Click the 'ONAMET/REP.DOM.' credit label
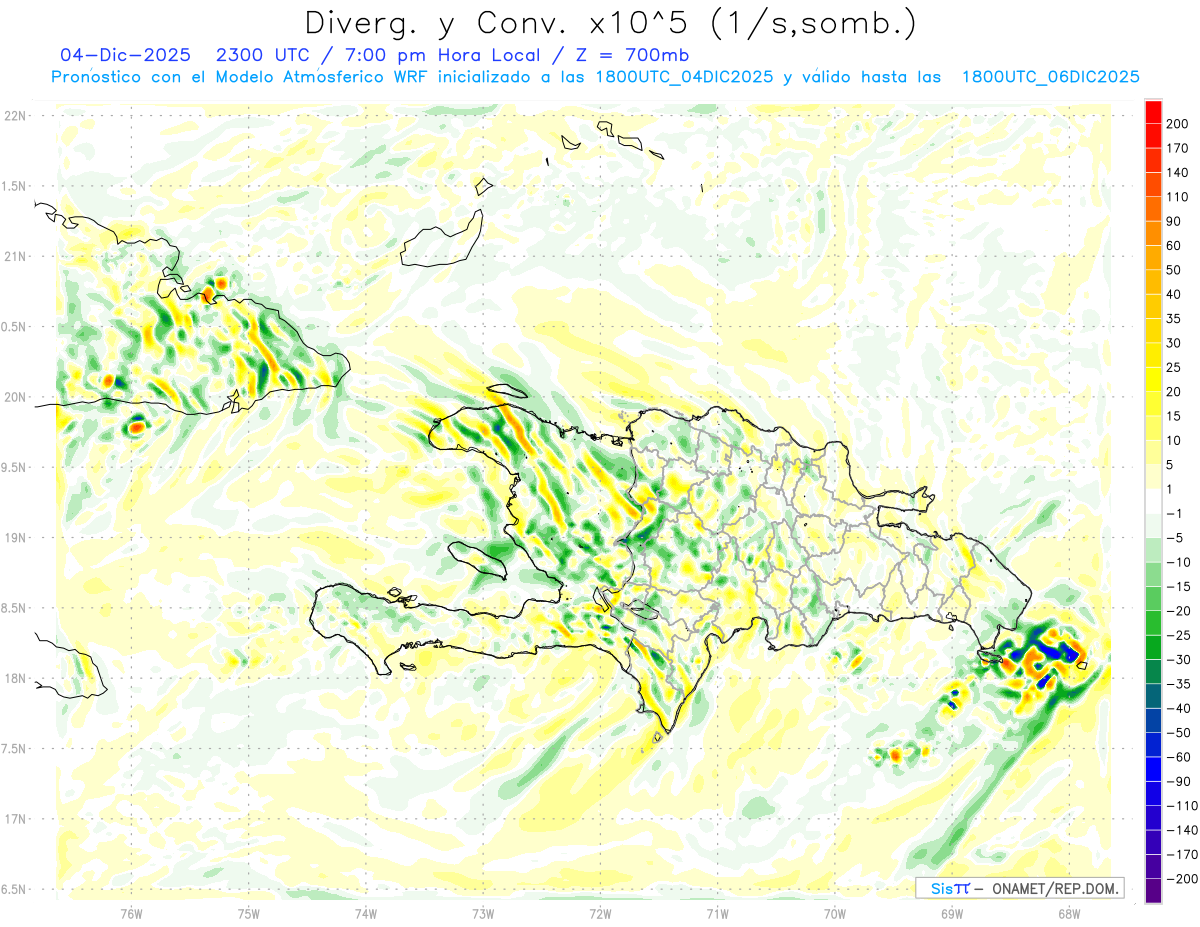This screenshot has width=1200, height=927. [x=1058, y=888]
